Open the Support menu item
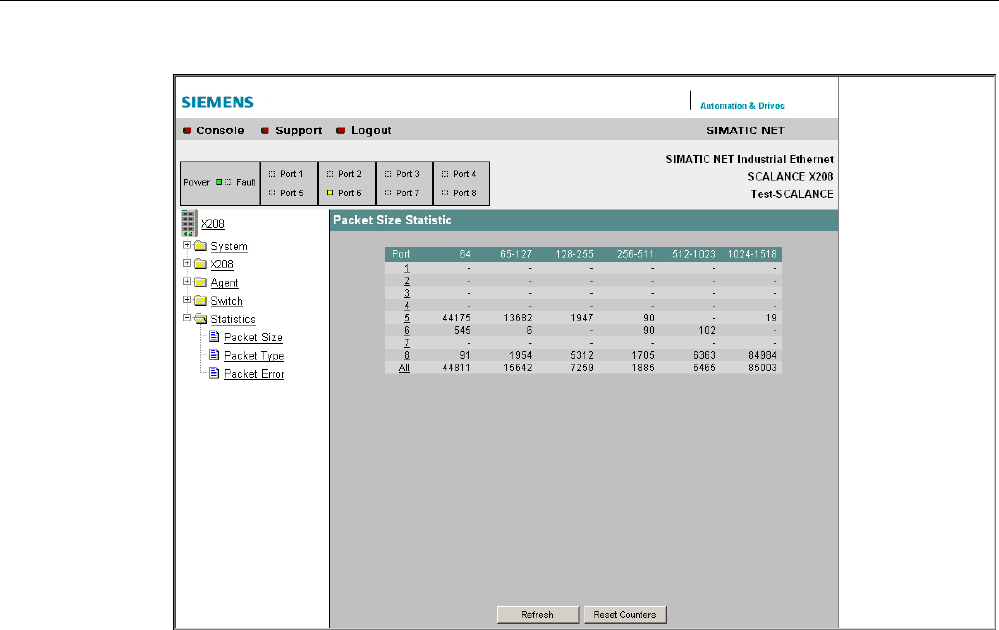 [x=298, y=130]
